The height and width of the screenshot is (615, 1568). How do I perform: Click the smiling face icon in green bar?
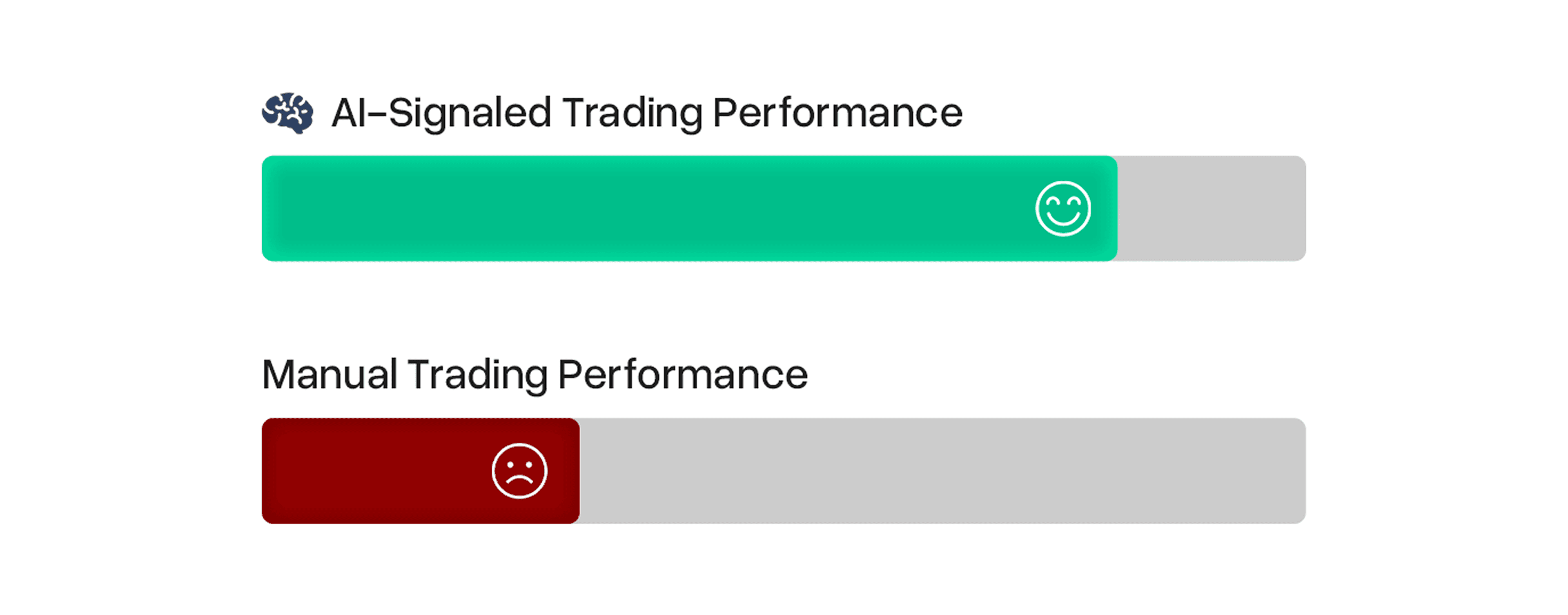point(1063,208)
